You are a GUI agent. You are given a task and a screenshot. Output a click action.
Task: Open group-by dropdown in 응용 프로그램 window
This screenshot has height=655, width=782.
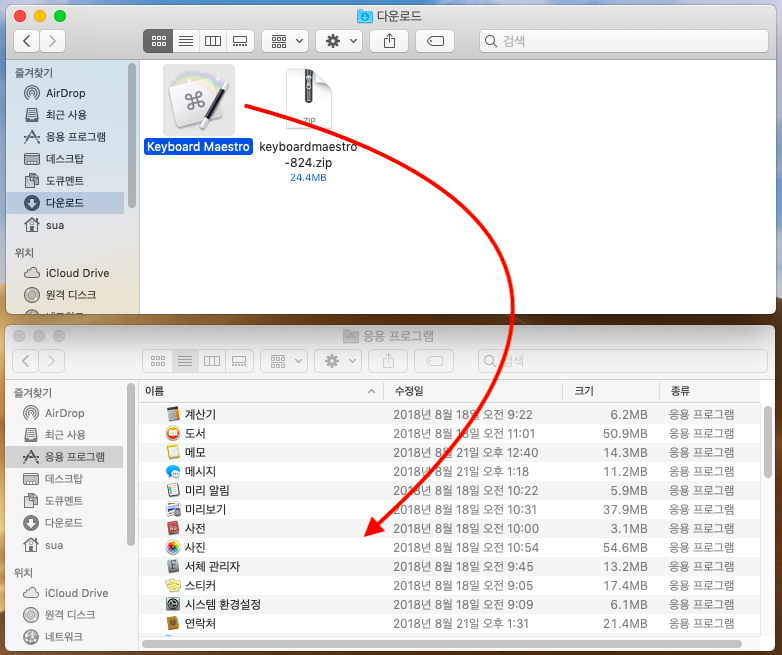point(284,361)
